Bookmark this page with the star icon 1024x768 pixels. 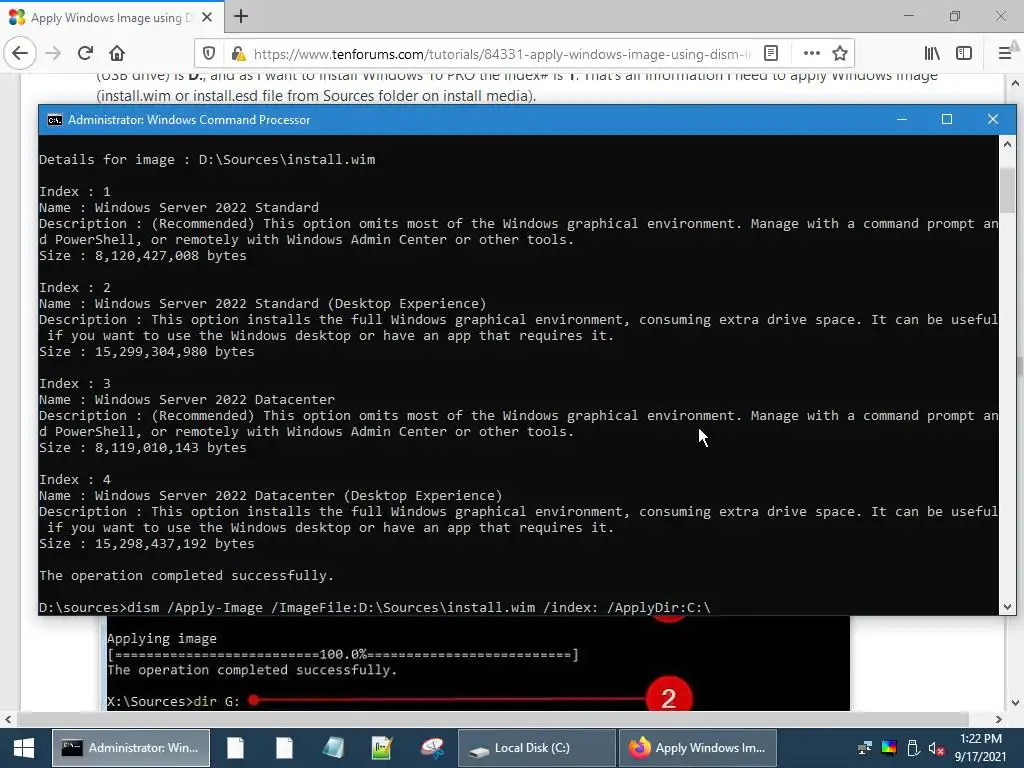point(840,54)
